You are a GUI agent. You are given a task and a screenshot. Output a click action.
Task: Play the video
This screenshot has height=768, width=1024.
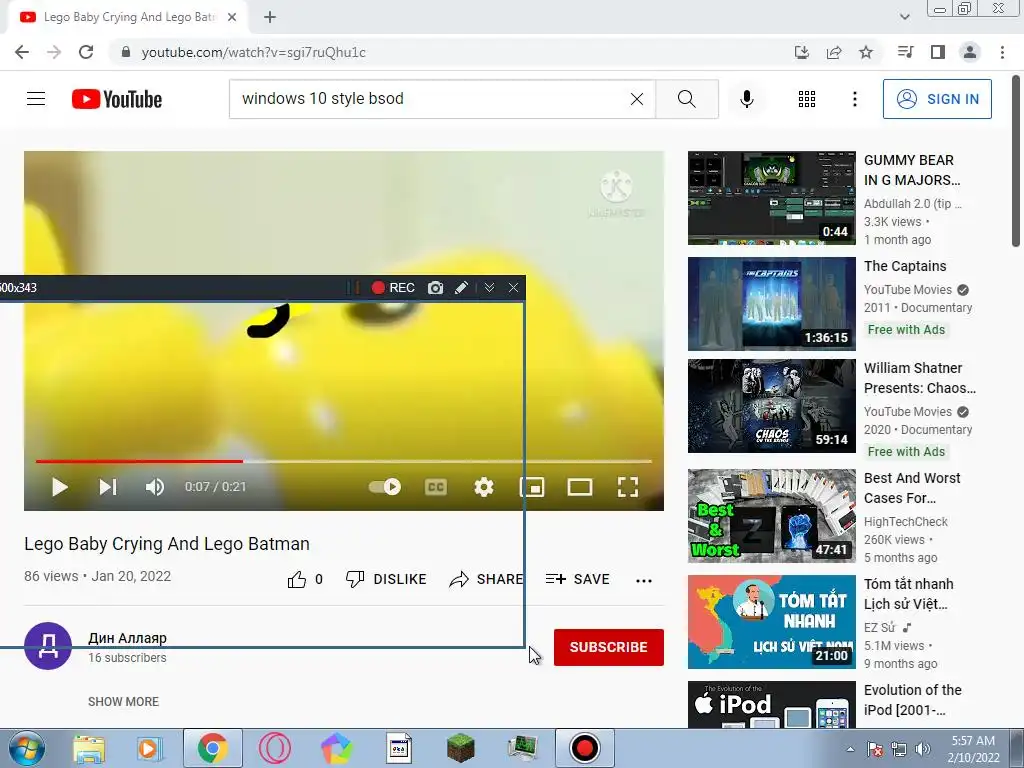(x=59, y=487)
